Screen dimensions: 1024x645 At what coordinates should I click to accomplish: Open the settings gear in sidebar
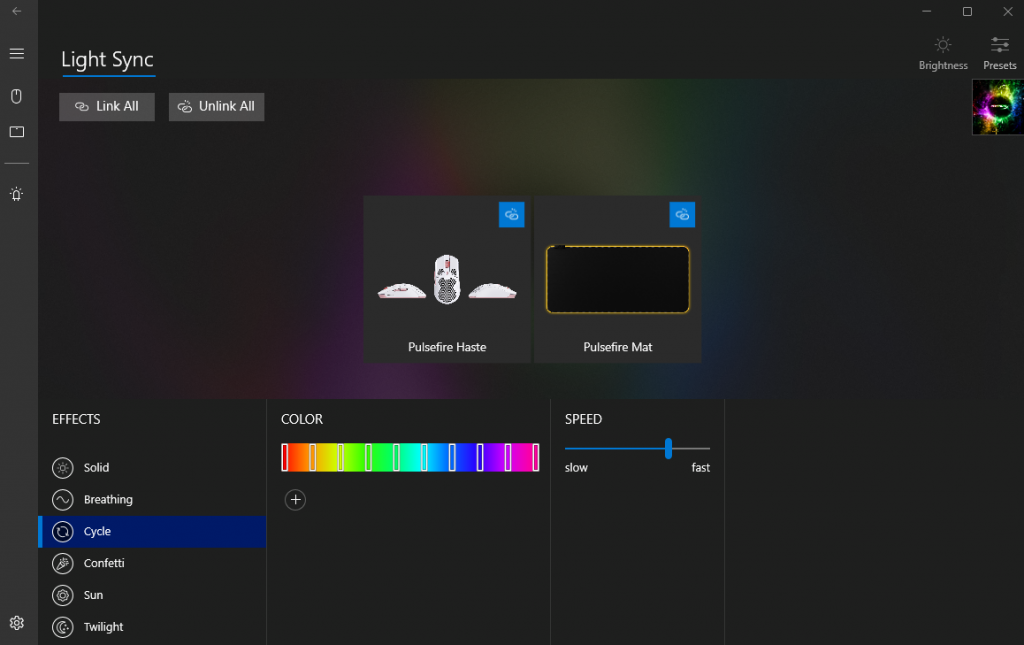click(x=17, y=623)
